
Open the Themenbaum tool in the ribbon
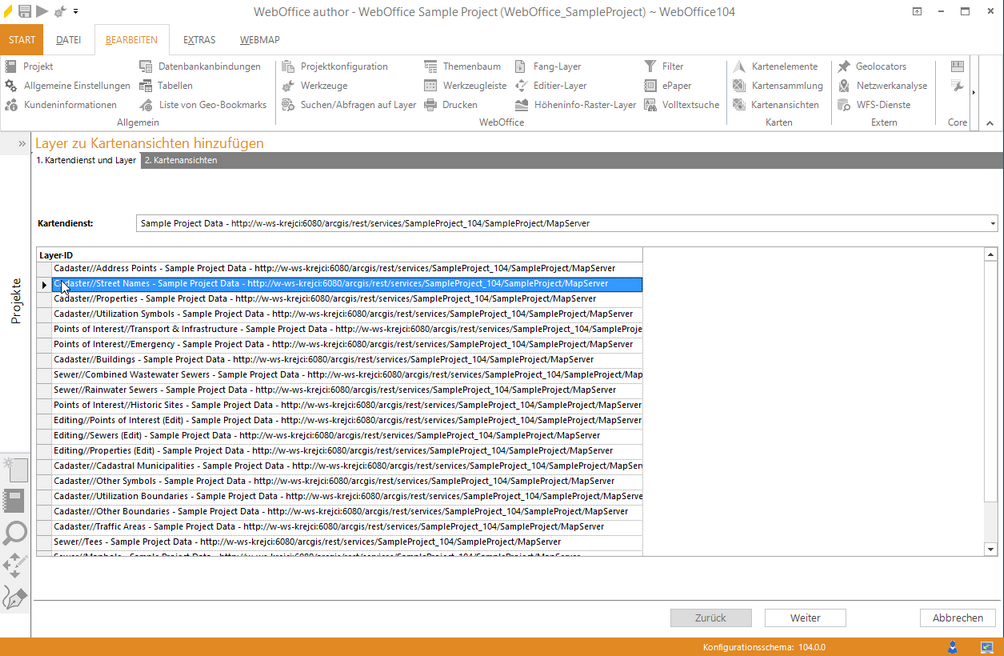pyautogui.click(x=463, y=66)
